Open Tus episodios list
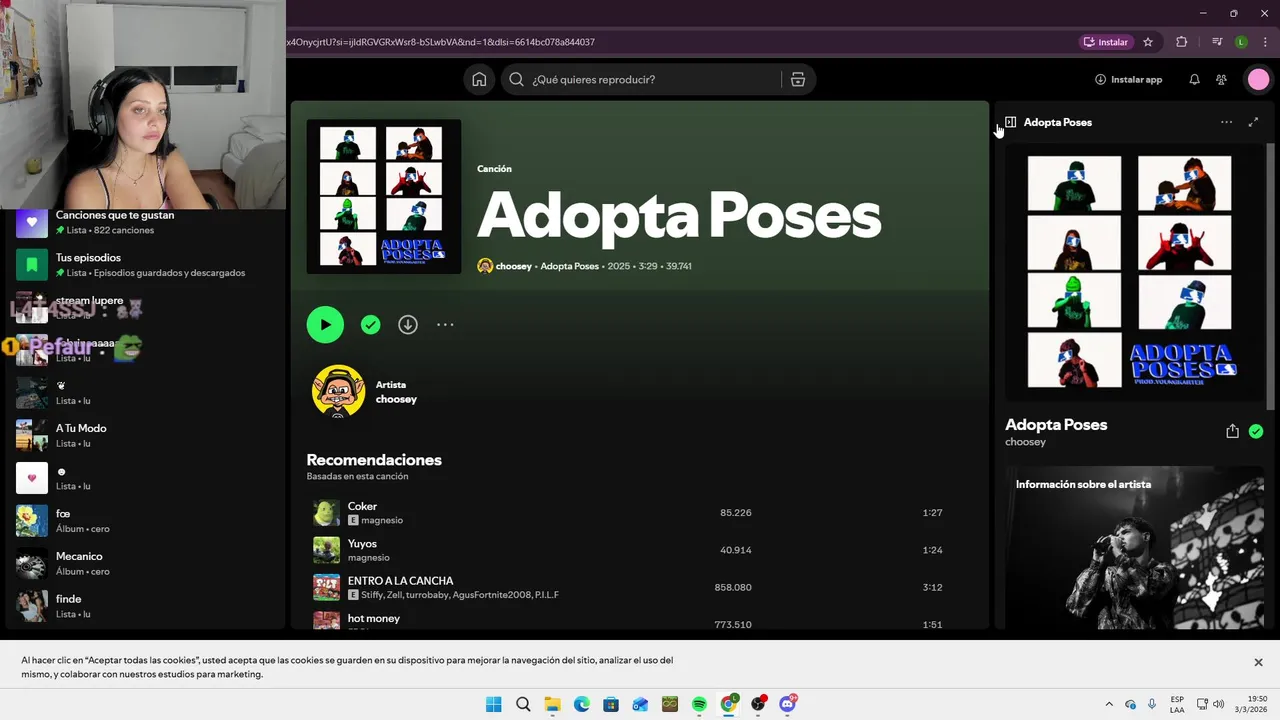The width and height of the screenshot is (1280, 720). click(145, 265)
